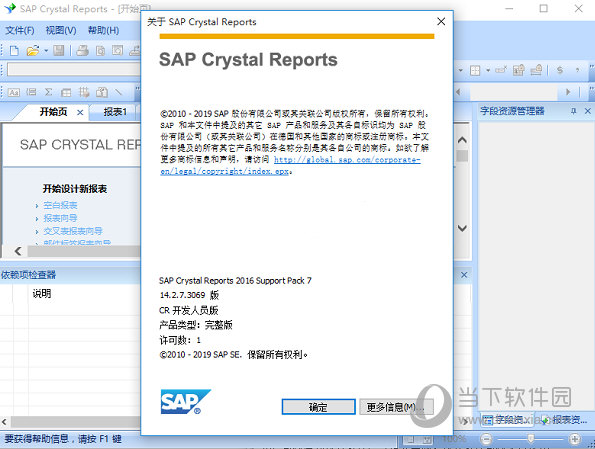Image resolution: width=595 pixels, height=449 pixels.
Task: Expand the Open file dropdown arrow
Action: pyautogui.click(x=46, y=51)
